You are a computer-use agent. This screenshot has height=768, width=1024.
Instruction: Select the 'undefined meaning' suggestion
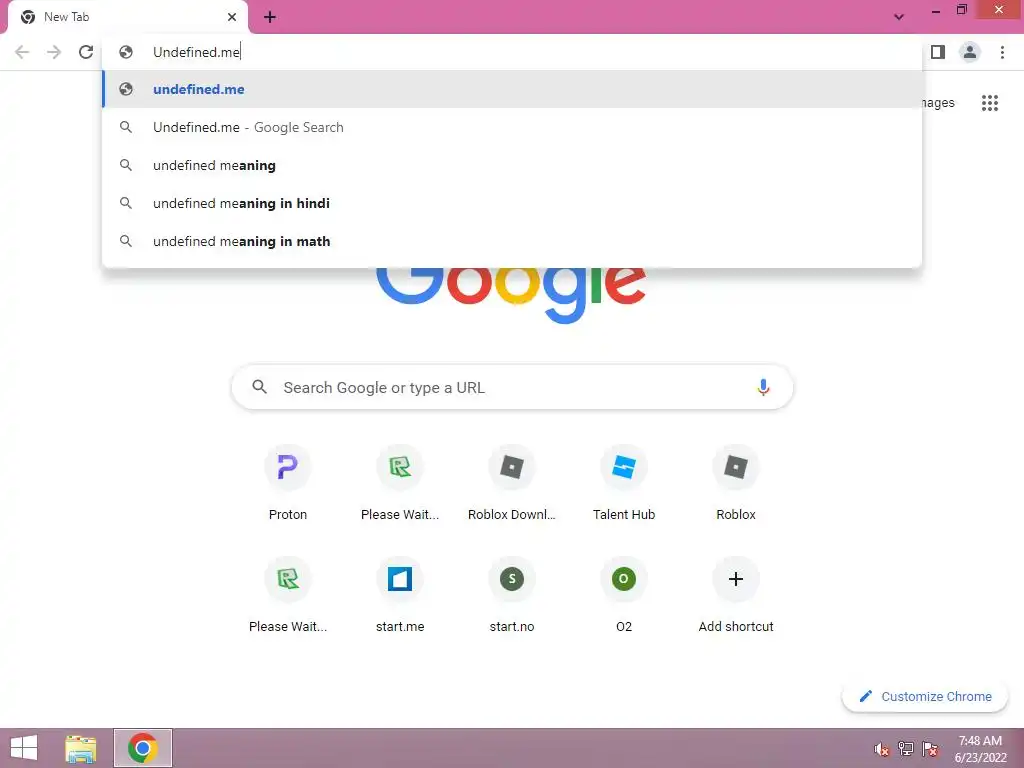[512, 165]
